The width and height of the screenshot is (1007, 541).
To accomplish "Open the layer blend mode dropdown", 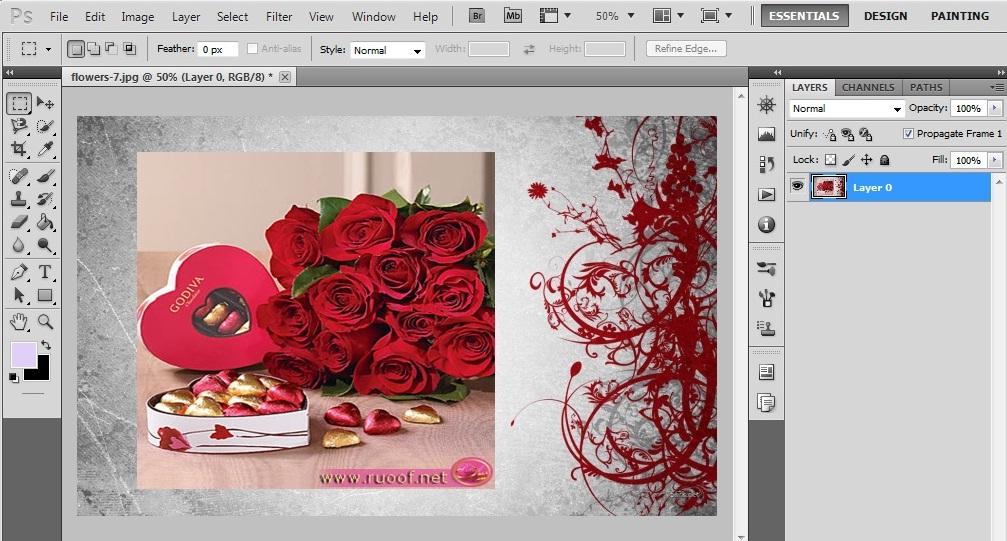I will click(x=847, y=108).
